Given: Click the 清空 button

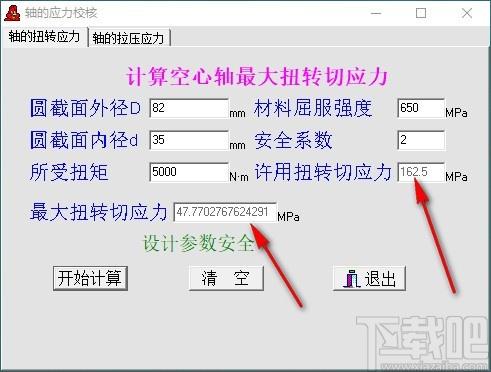Looking at the screenshot, I should [x=226, y=278].
